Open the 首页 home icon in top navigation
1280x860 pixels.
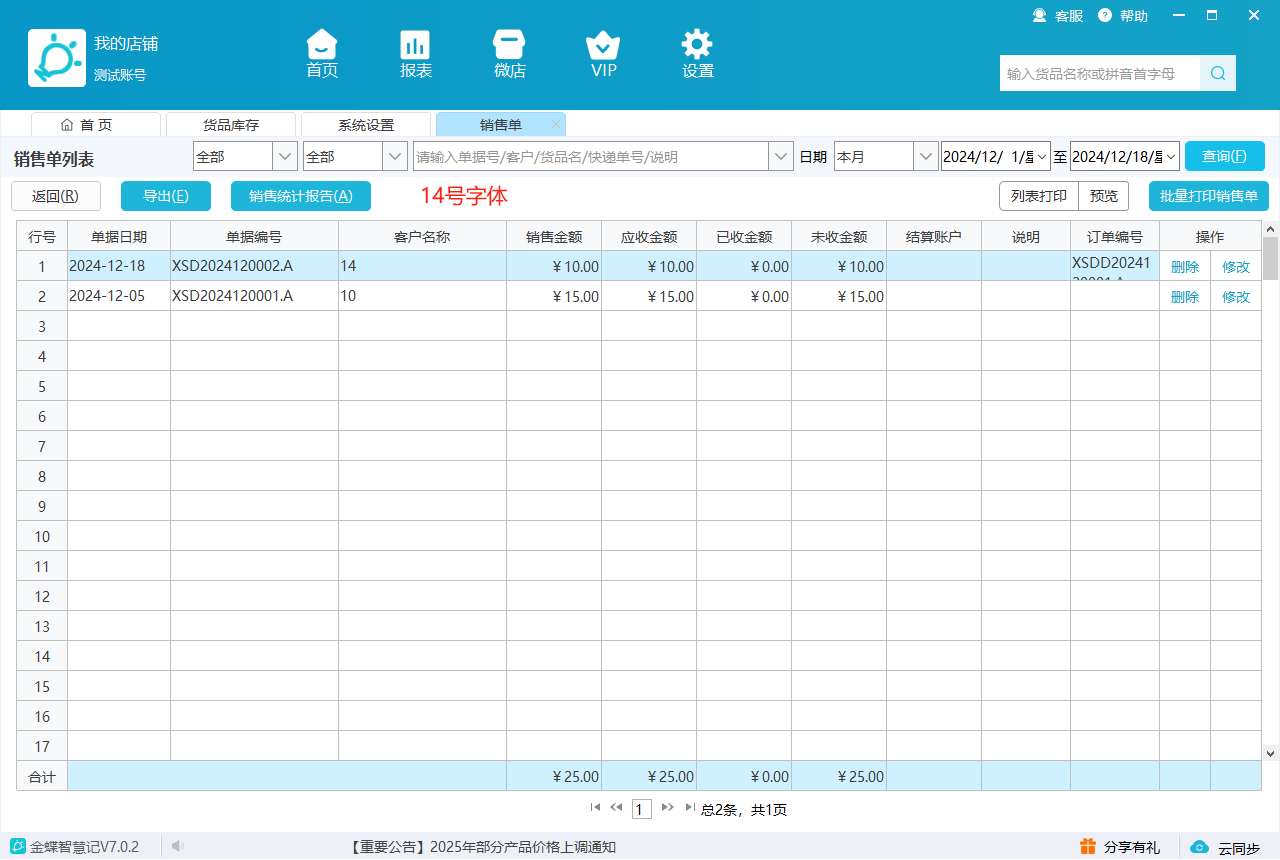(x=322, y=54)
